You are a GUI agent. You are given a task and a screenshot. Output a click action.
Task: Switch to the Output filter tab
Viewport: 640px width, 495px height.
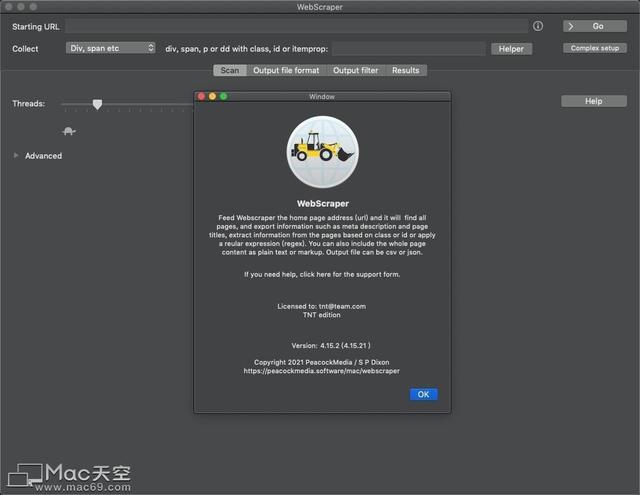pos(356,70)
